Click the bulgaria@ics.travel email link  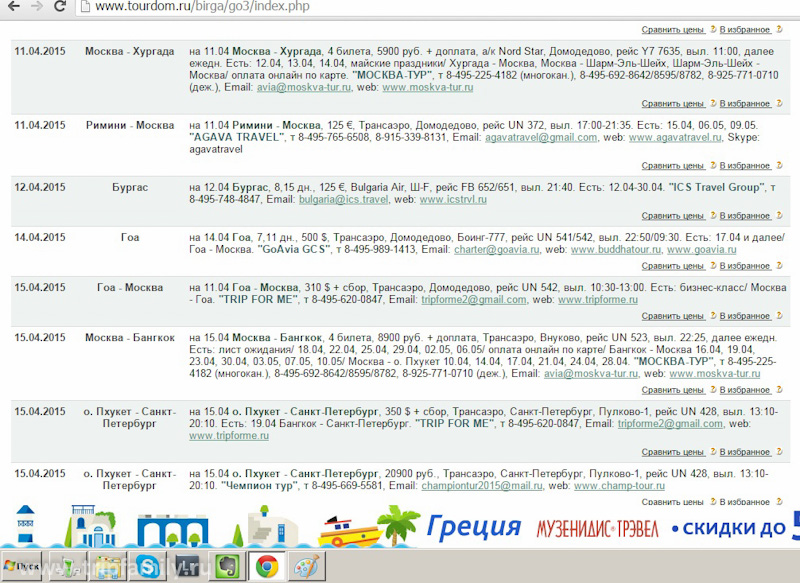[343, 200]
